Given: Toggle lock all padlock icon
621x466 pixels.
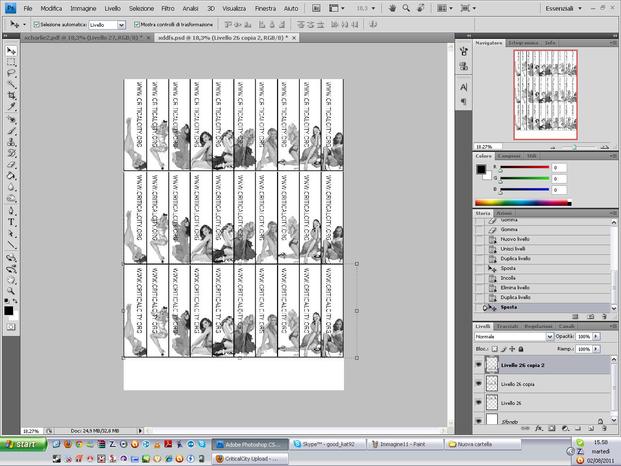Looking at the screenshot, I should [521, 349].
